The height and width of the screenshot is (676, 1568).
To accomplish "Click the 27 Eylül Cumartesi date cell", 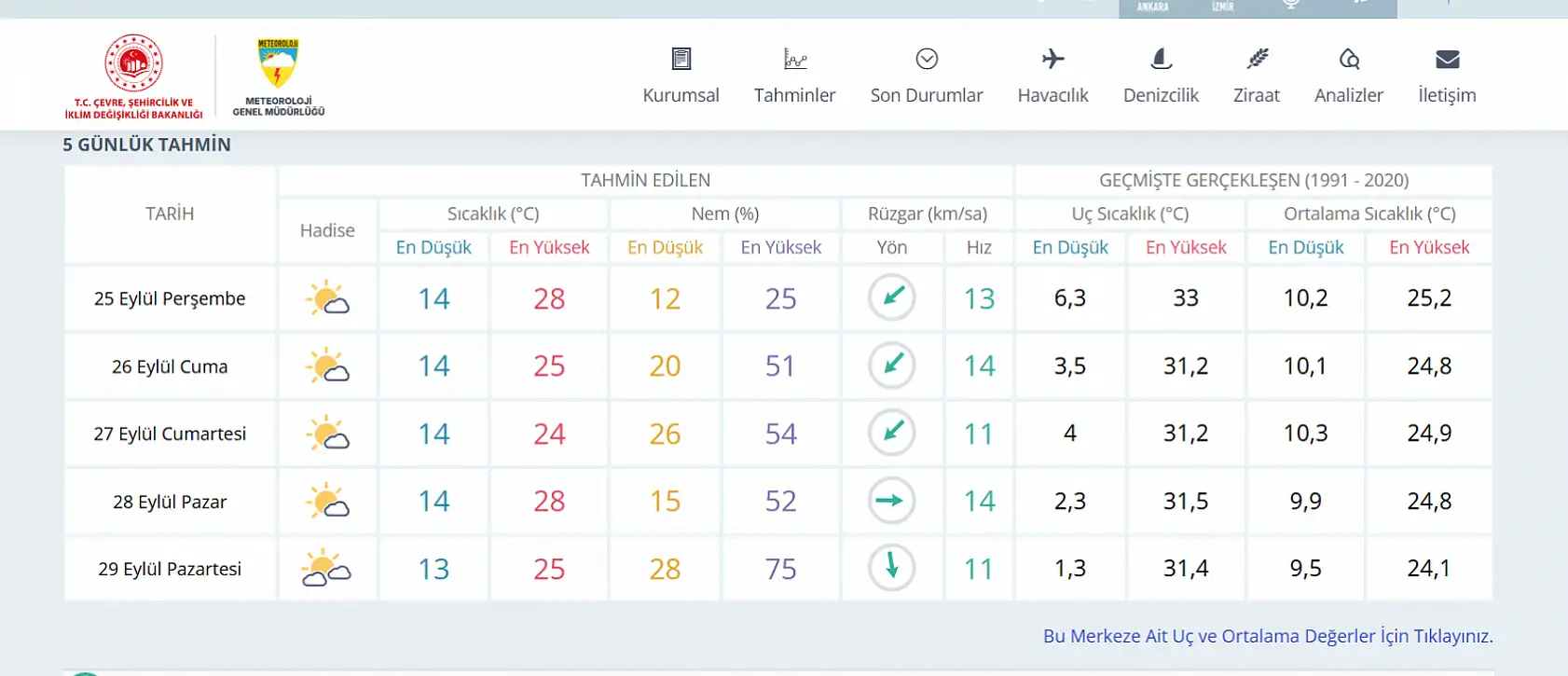I will (x=170, y=434).
